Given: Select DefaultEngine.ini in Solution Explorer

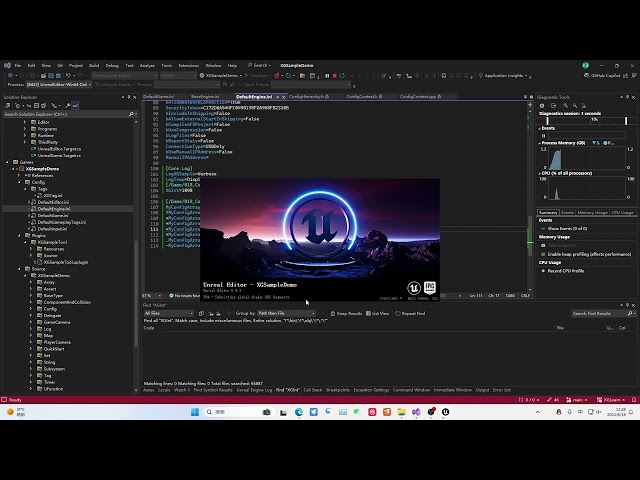Looking at the screenshot, I should pyautogui.click(x=53, y=209).
